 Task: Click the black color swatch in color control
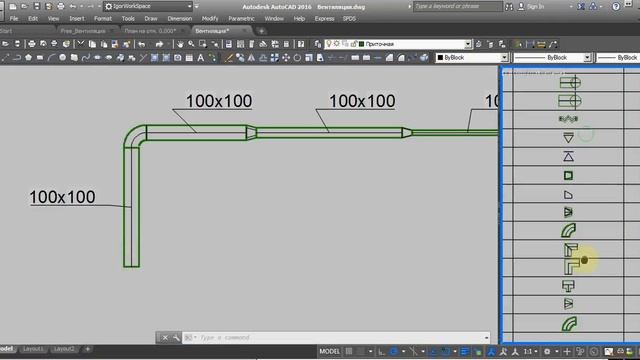click(440, 58)
